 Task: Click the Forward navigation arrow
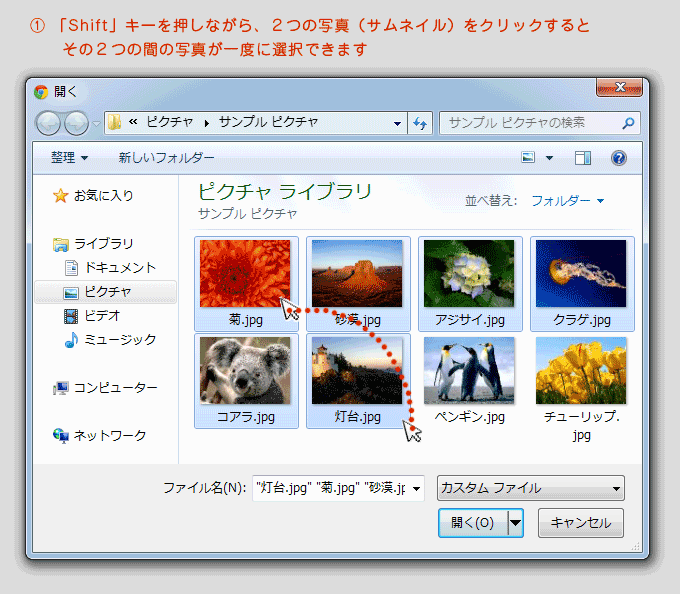click(x=76, y=124)
